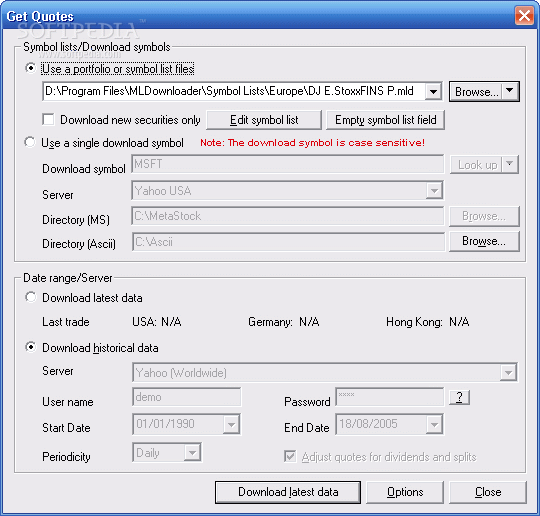Click the 'Edit symbol list' button
Screen dimensions: 540x516
(264, 120)
